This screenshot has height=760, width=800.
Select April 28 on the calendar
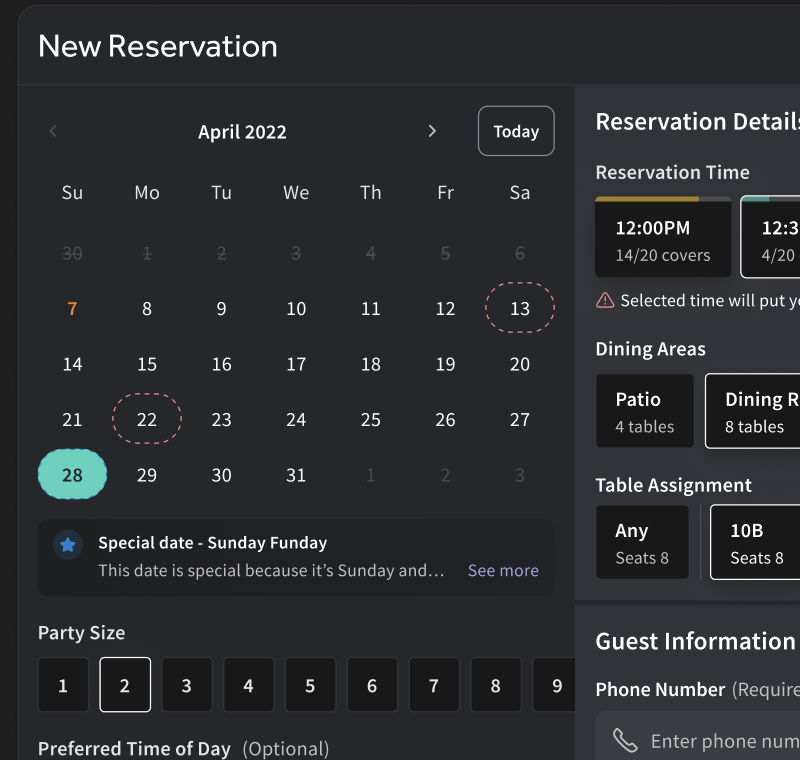pyautogui.click(x=72, y=474)
